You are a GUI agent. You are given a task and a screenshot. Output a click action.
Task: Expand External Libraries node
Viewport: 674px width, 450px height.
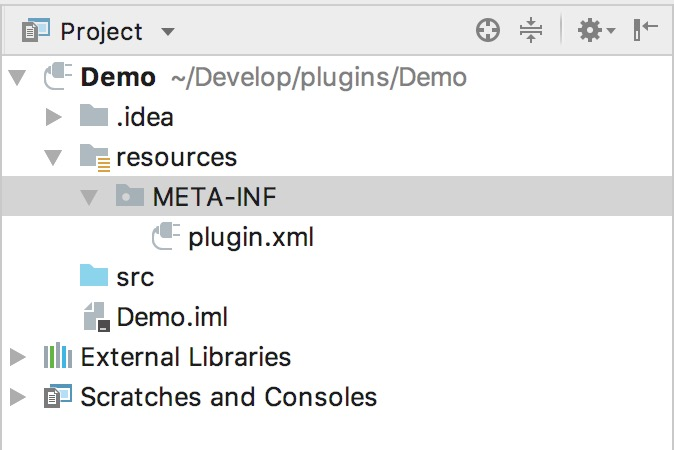click(18, 357)
